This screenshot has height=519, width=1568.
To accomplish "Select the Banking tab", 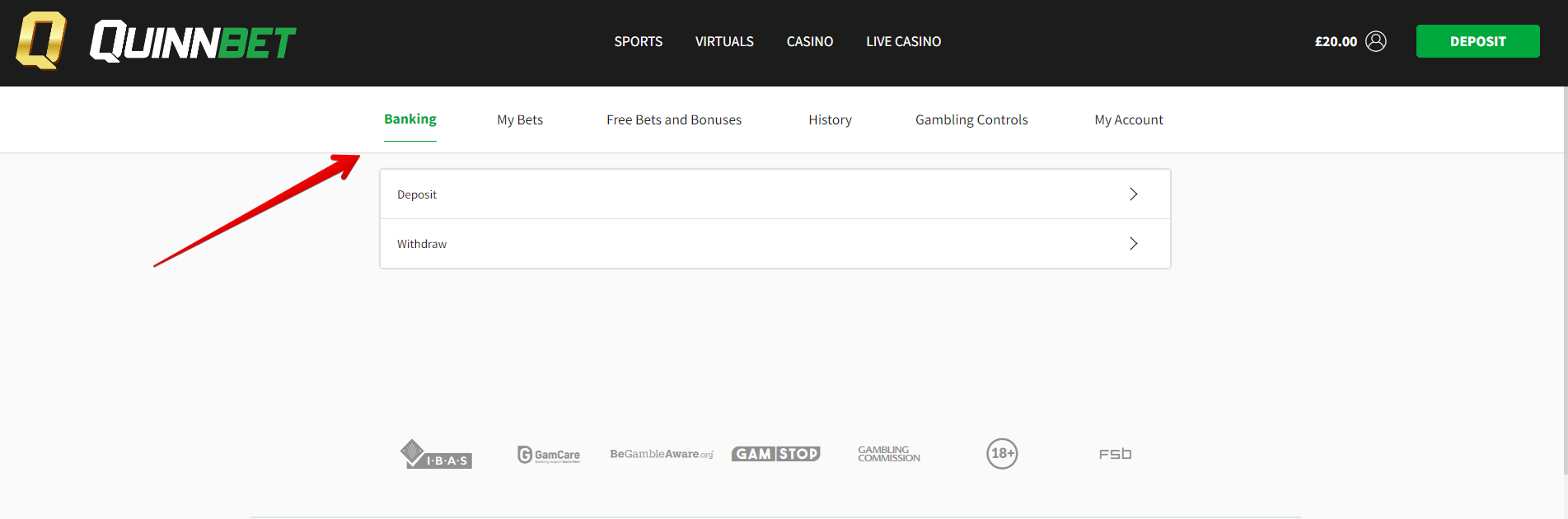I will [410, 119].
